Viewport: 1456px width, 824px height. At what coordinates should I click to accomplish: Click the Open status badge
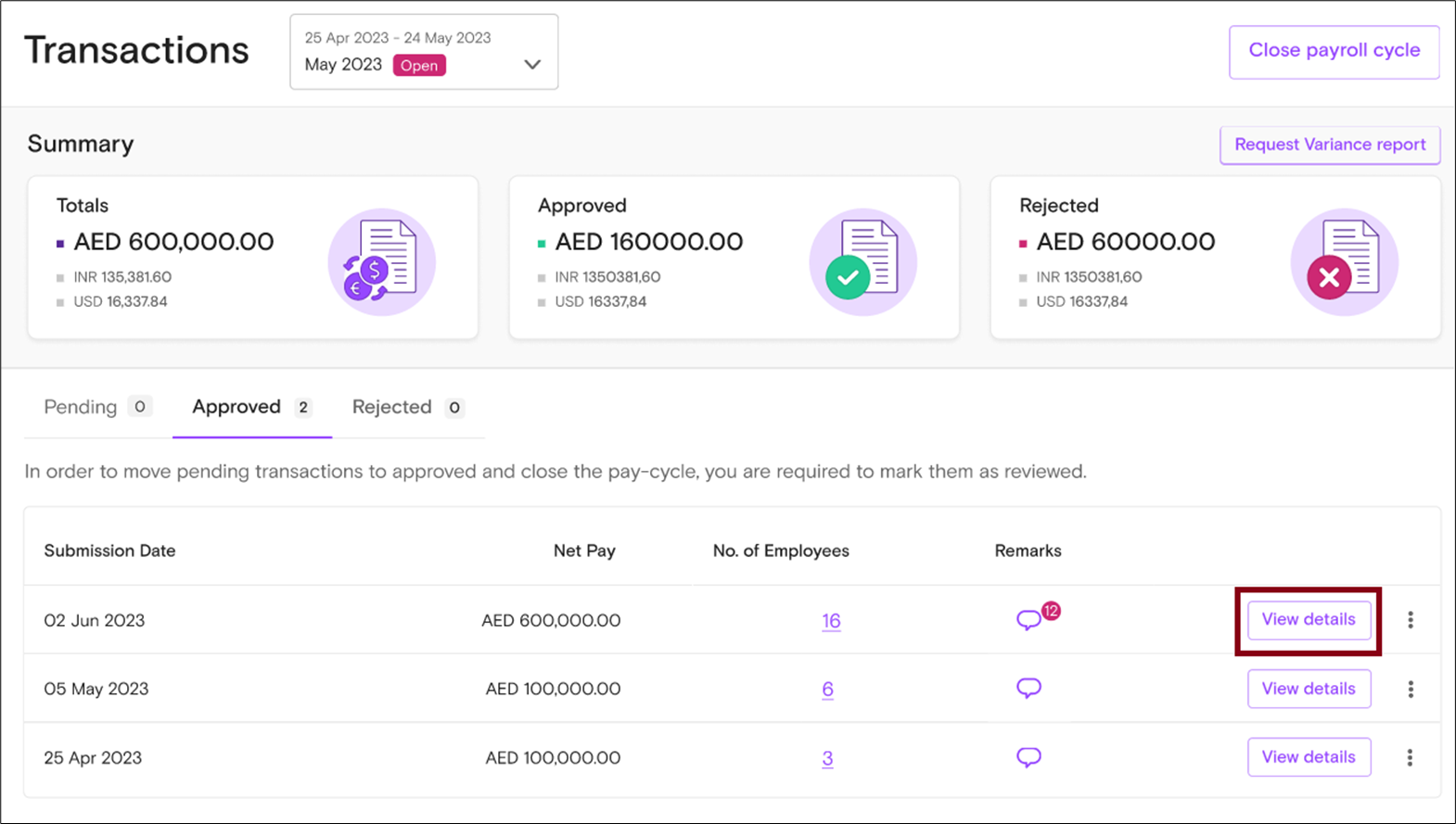(419, 65)
